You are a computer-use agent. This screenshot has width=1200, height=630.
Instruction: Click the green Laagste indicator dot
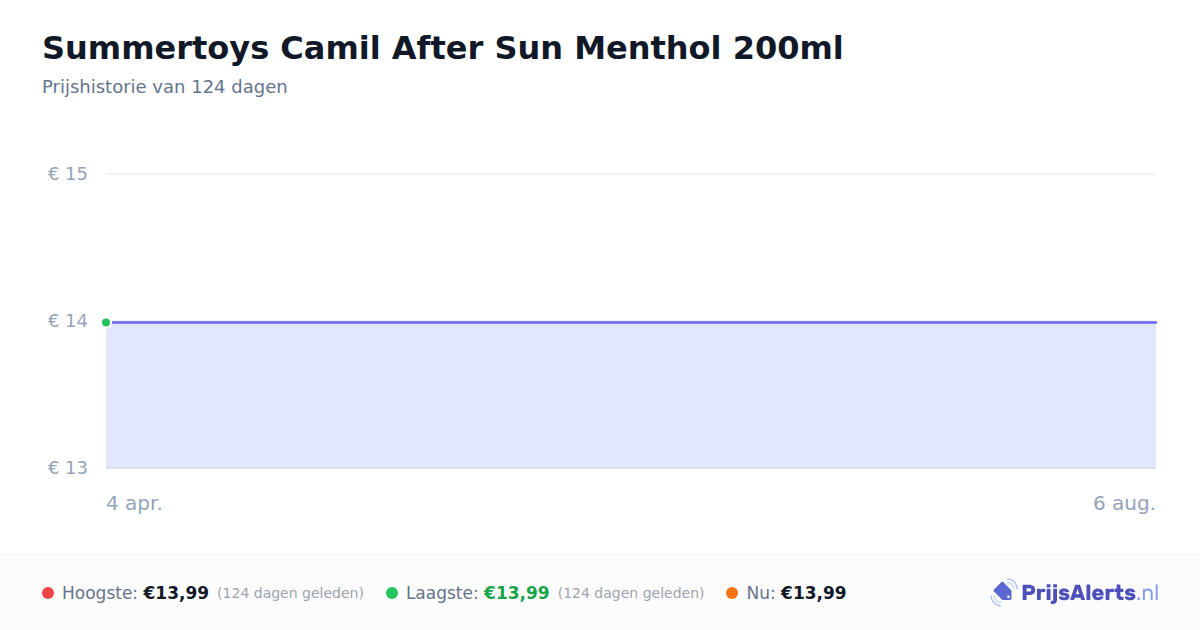pyautogui.click(x=392, y=593)
